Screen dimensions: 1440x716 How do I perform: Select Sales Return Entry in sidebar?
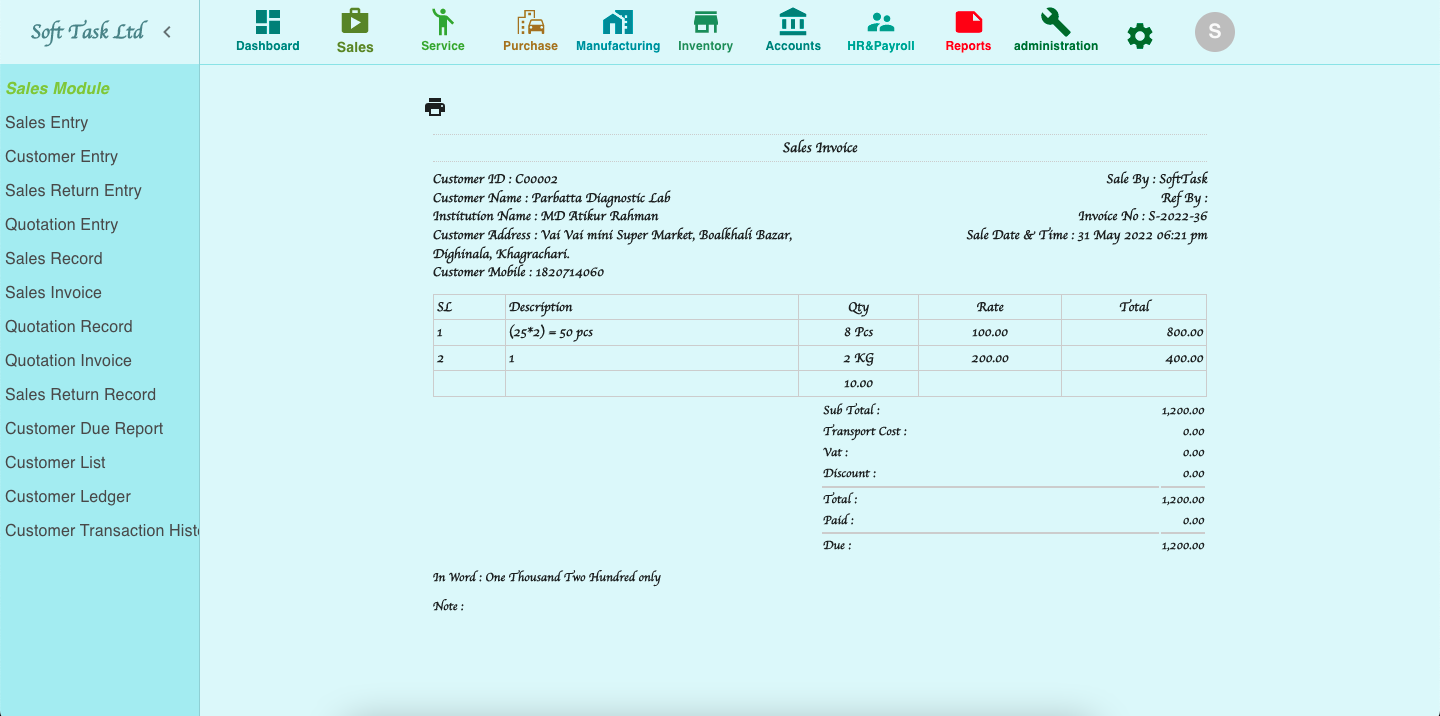coord(72,190)
